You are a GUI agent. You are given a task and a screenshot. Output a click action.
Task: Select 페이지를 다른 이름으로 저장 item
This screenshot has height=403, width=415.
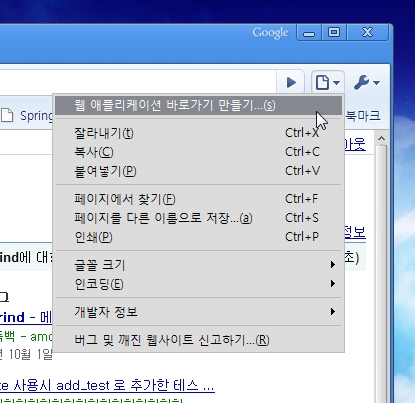click(x=199, y=218)
